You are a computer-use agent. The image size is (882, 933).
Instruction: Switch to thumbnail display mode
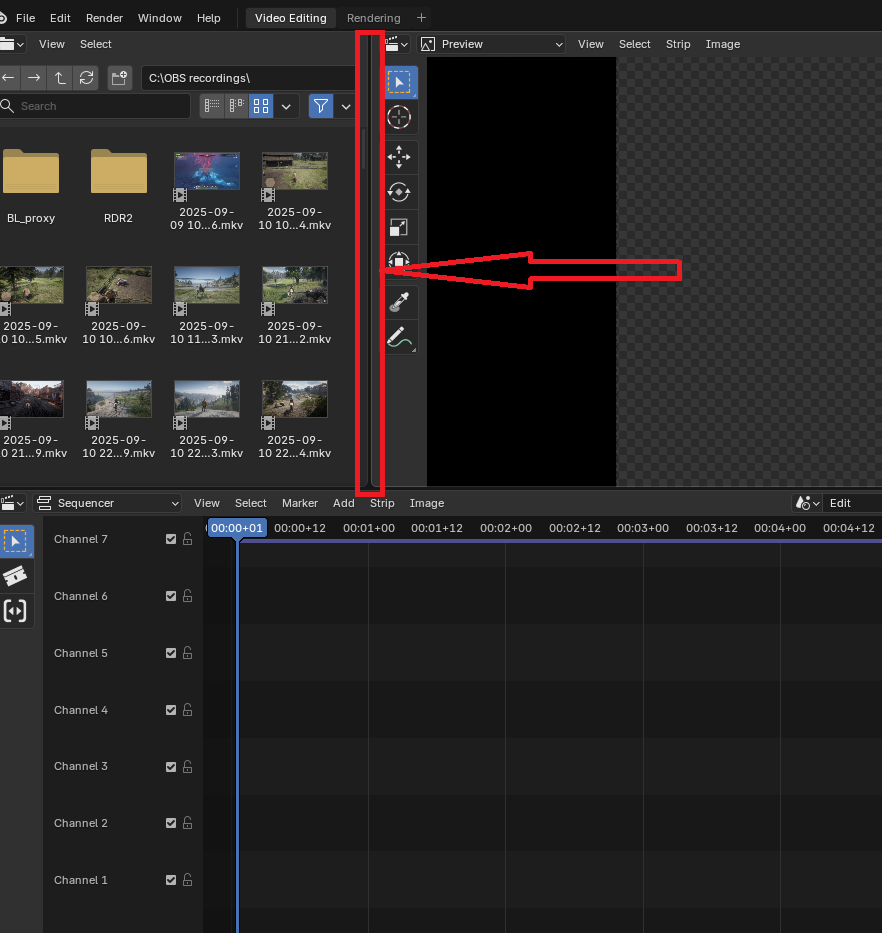[x=261, y=107]
